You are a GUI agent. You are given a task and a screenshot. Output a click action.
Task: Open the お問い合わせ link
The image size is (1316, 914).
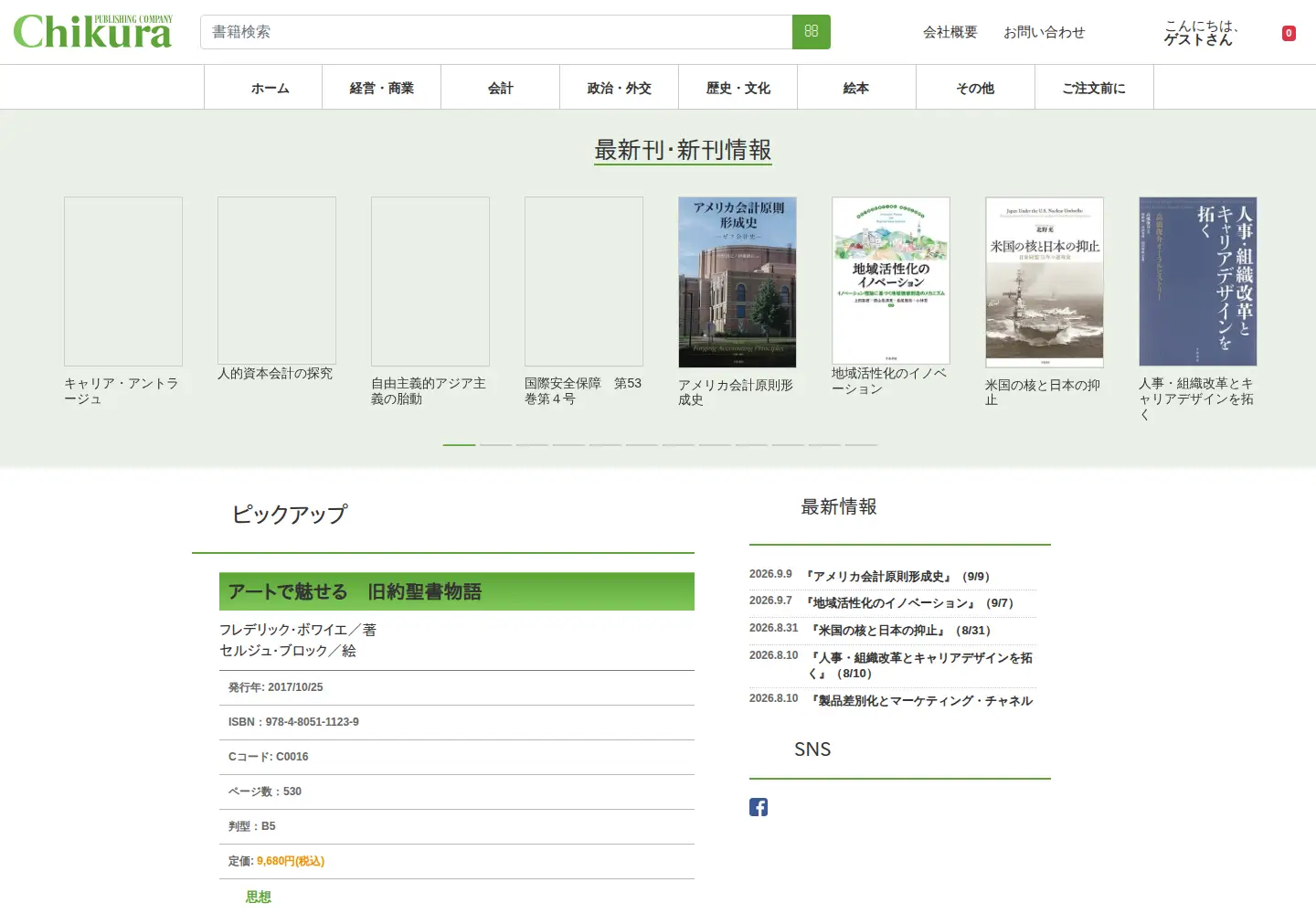pos(1044,32)
